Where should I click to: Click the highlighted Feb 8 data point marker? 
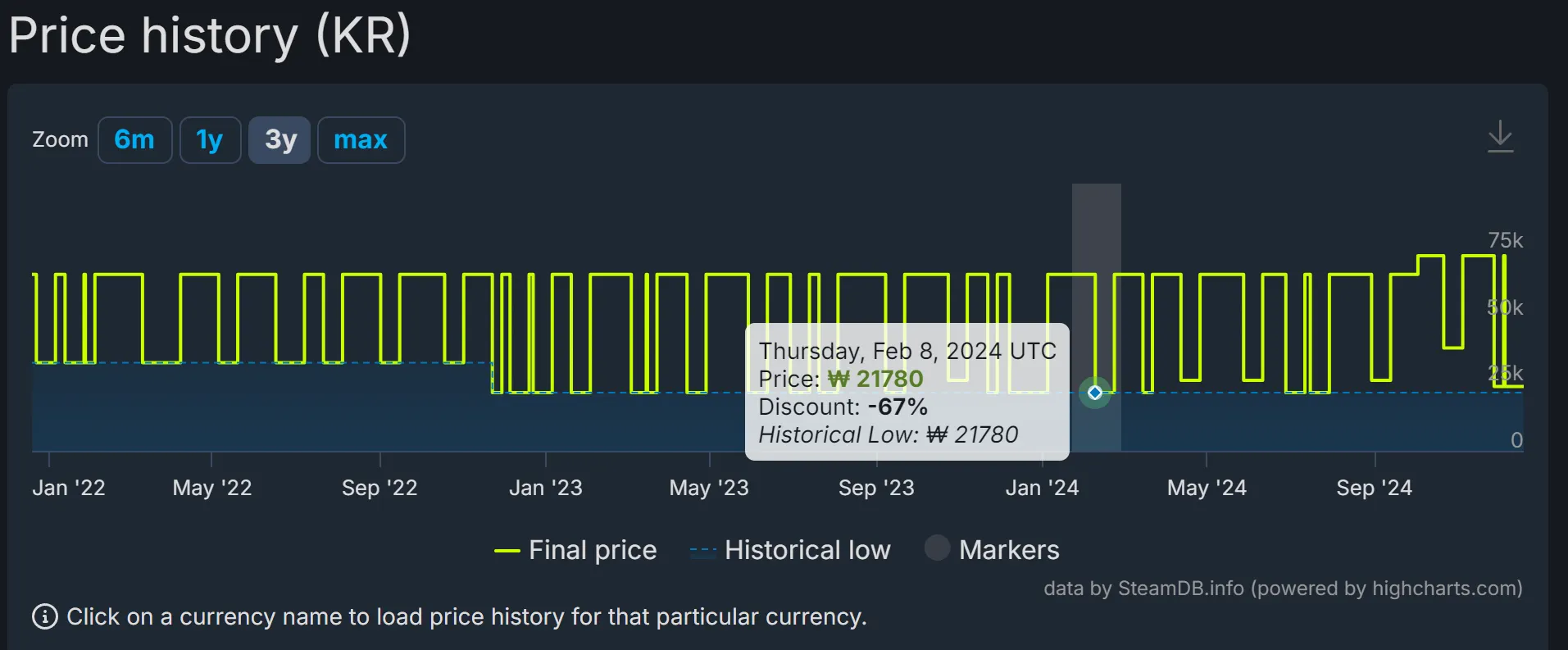click(1094, 393)
